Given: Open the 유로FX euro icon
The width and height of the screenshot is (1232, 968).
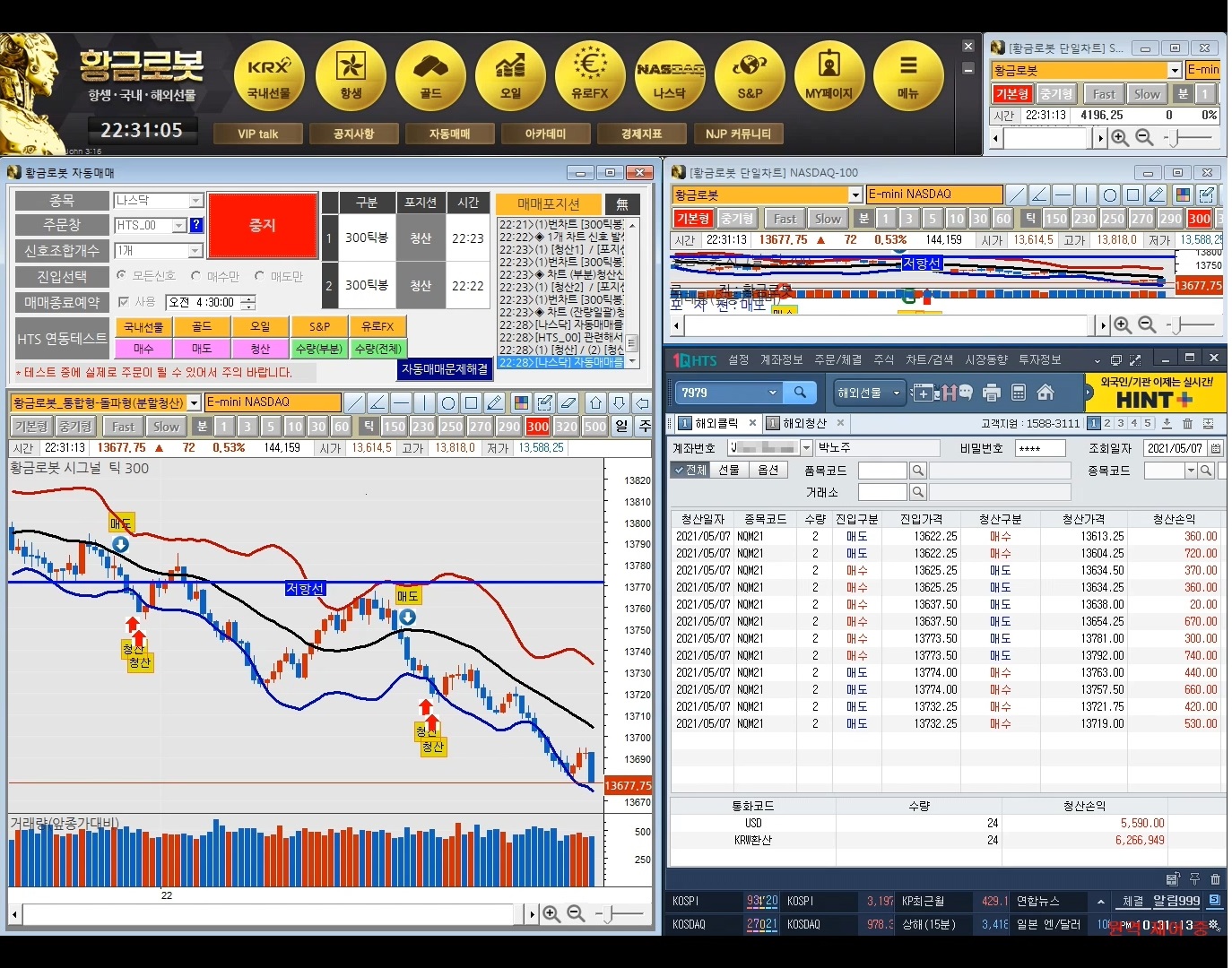Looking at the screenshot, I should click(x=590, y=75).
